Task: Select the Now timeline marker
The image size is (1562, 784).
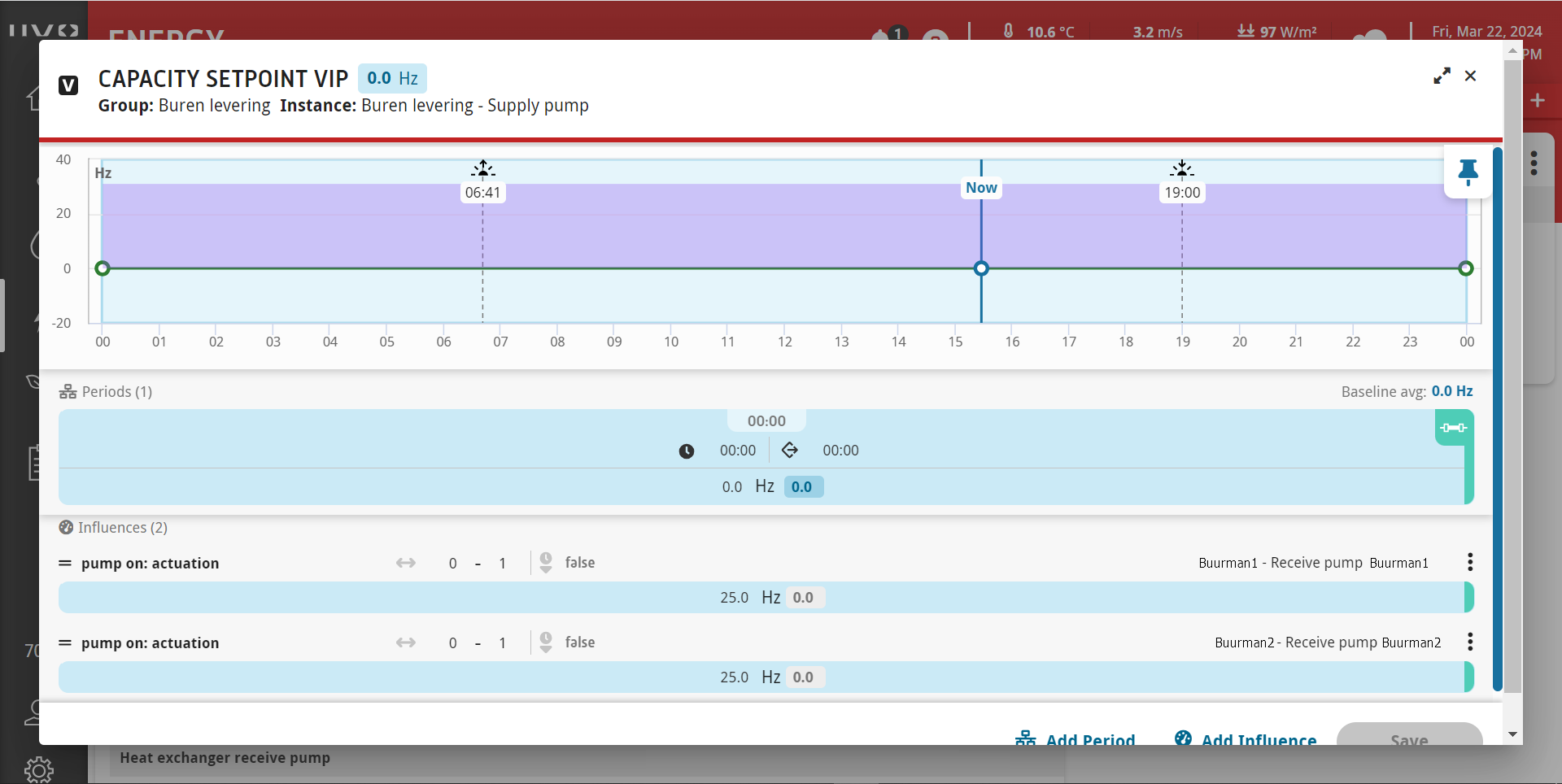Action: tap(981, 188)
